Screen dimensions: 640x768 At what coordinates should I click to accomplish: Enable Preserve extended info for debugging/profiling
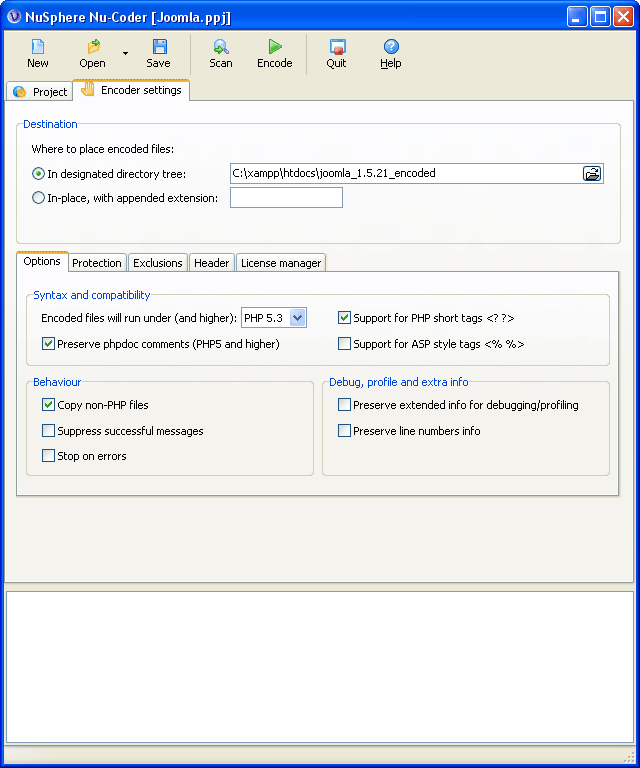click(x=344, y=405)
